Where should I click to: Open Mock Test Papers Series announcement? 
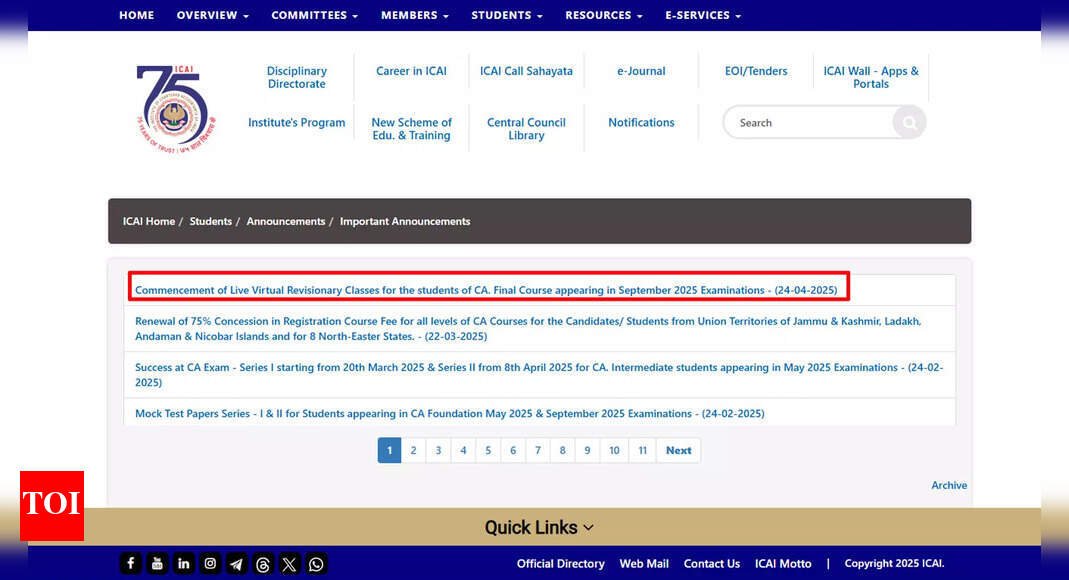[449, 414]
